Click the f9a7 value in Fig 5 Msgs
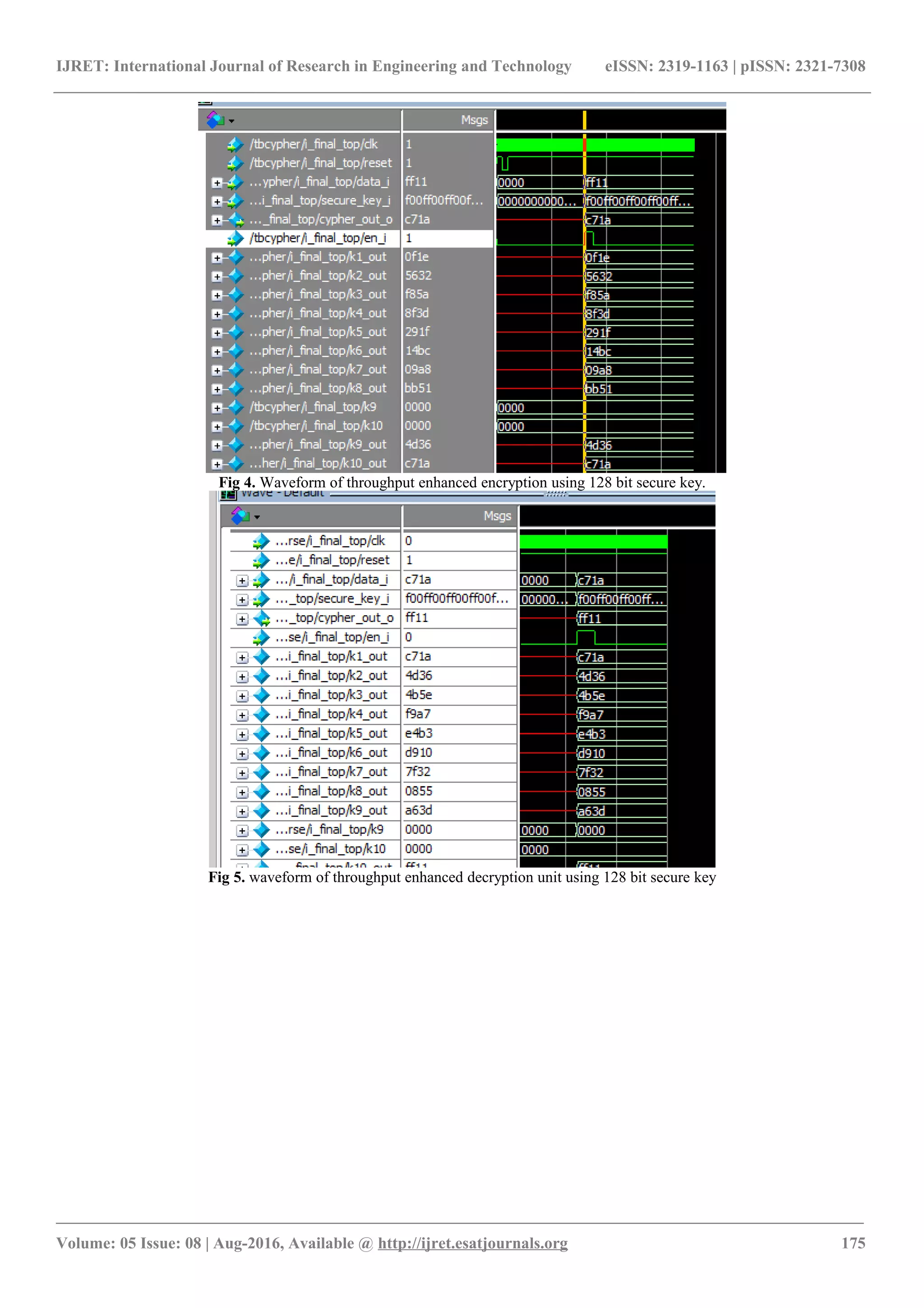 tap(418, 714)
